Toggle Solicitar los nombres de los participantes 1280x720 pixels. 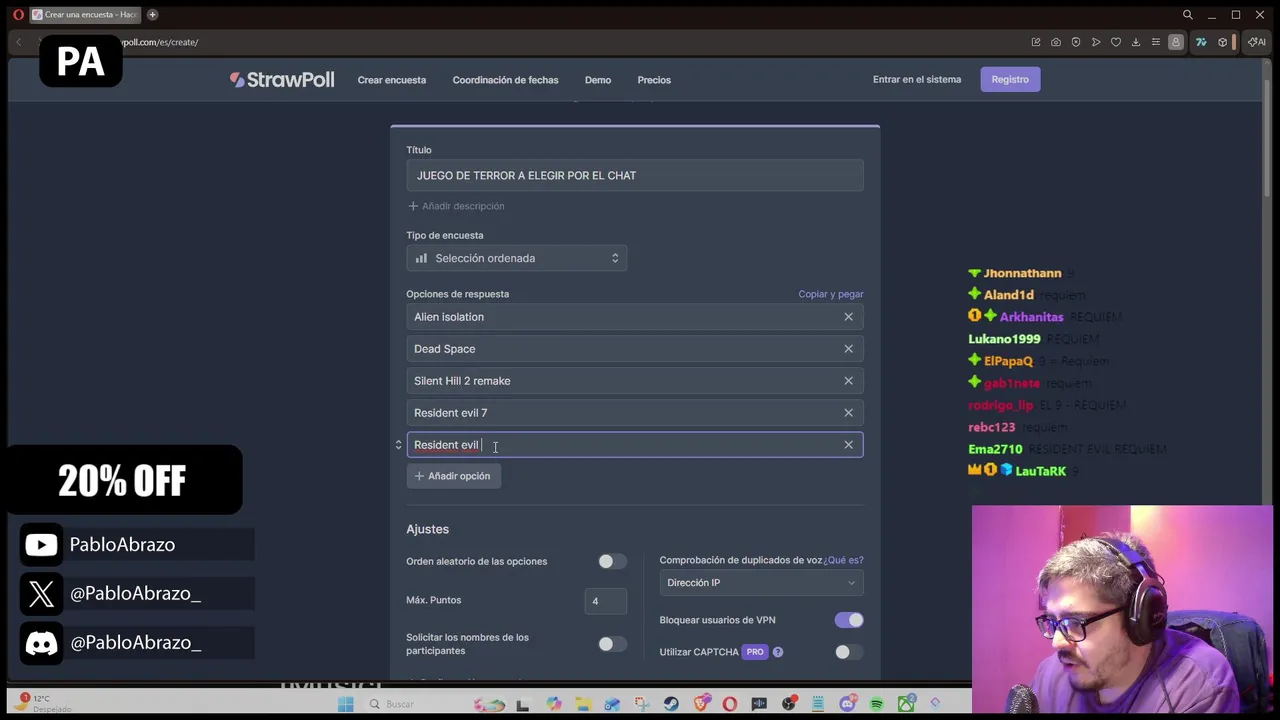coord(612,645)
